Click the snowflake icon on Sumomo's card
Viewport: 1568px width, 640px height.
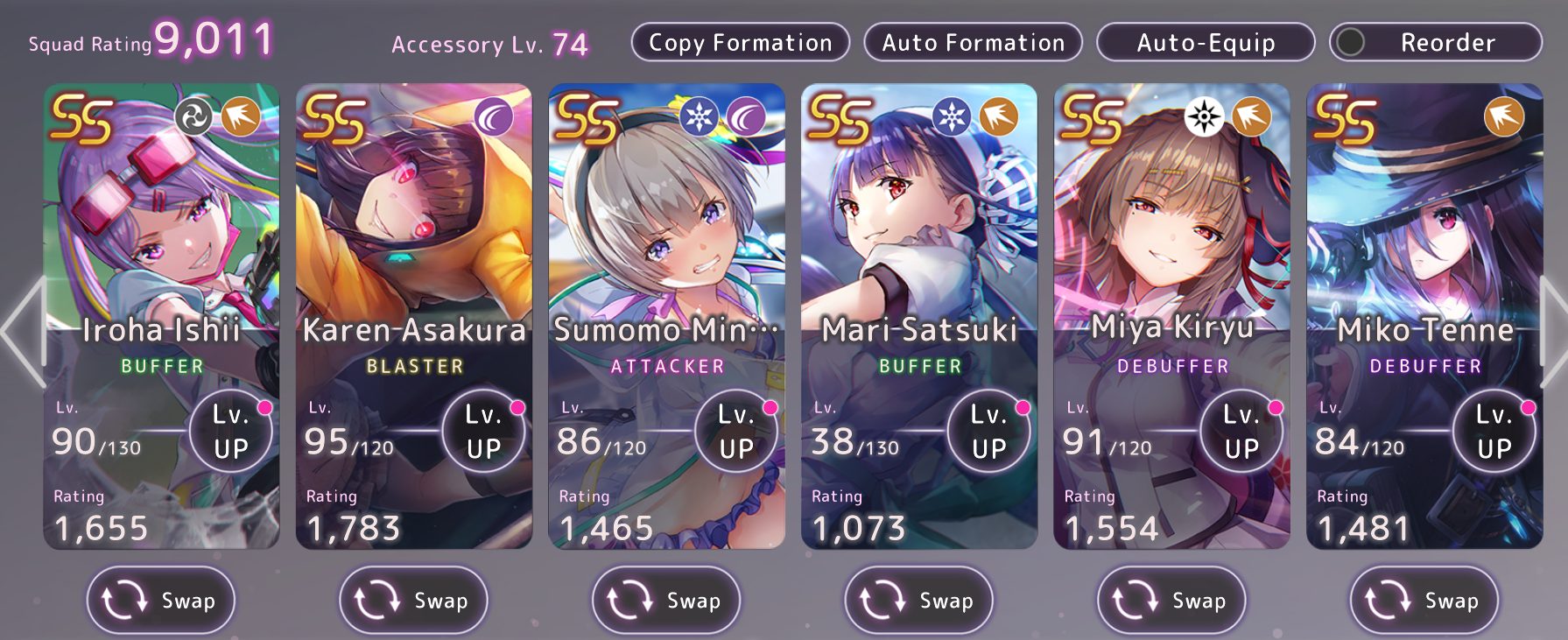click(x=700, y=116)
